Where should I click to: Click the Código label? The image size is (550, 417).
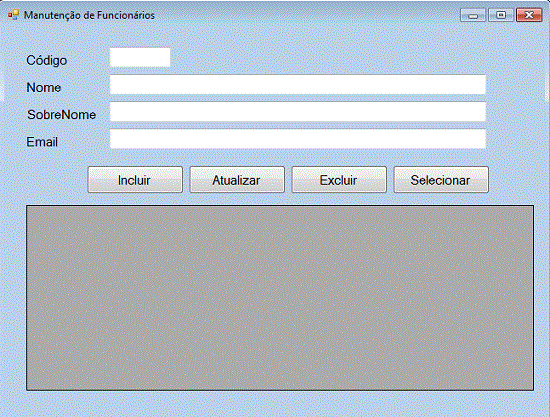47,60
